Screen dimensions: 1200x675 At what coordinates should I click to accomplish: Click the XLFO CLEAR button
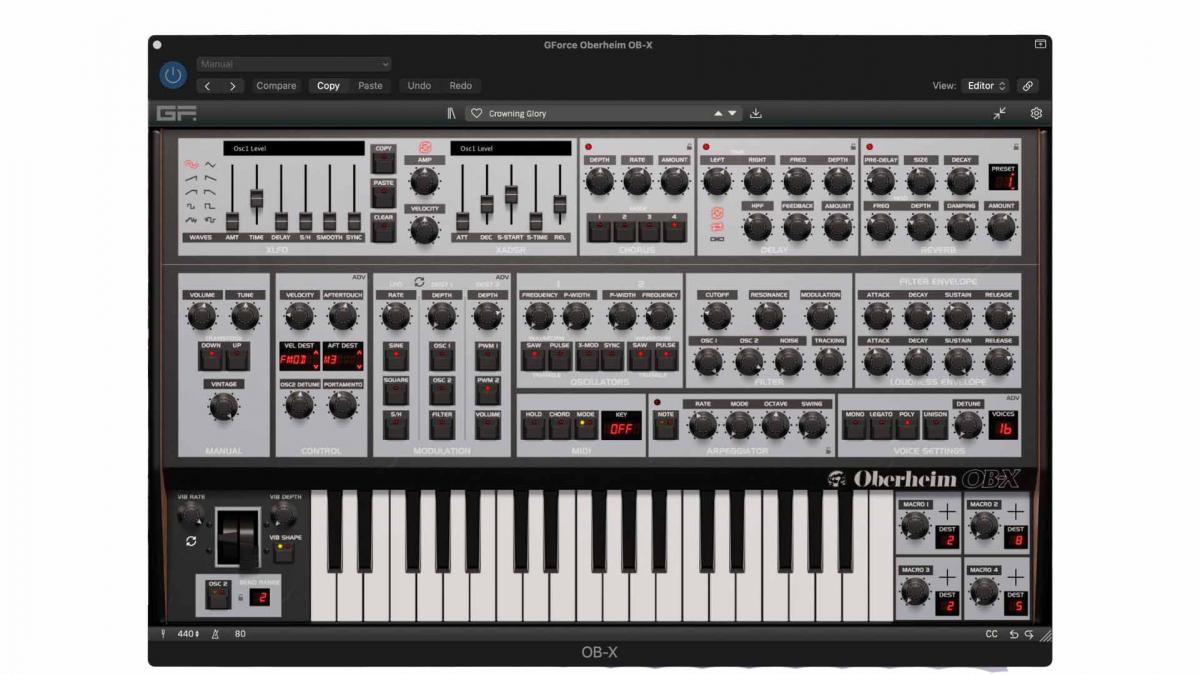383,228
